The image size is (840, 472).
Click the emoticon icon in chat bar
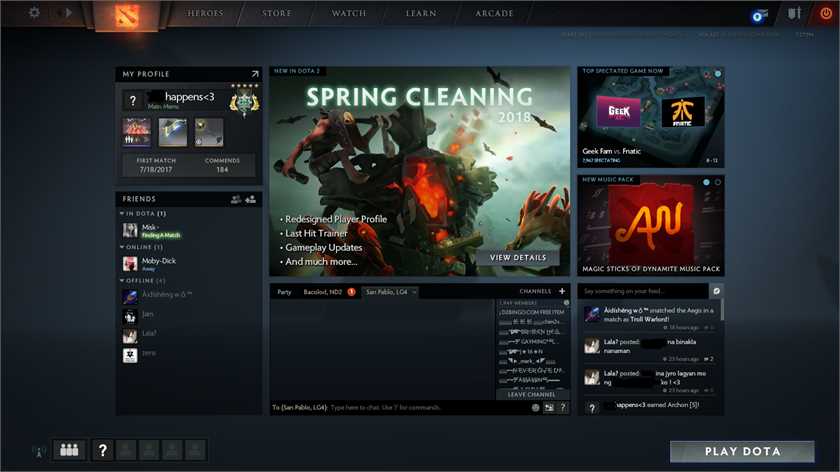click(536, 408)
